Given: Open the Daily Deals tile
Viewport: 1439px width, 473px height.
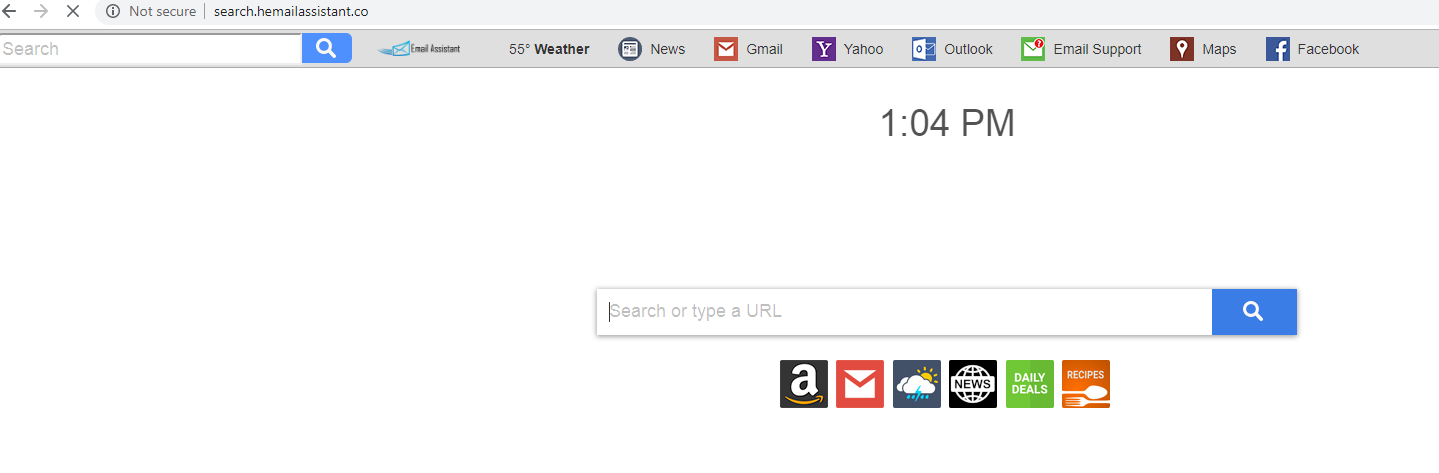Looking at the screenshot, I should coord(1030,384).
